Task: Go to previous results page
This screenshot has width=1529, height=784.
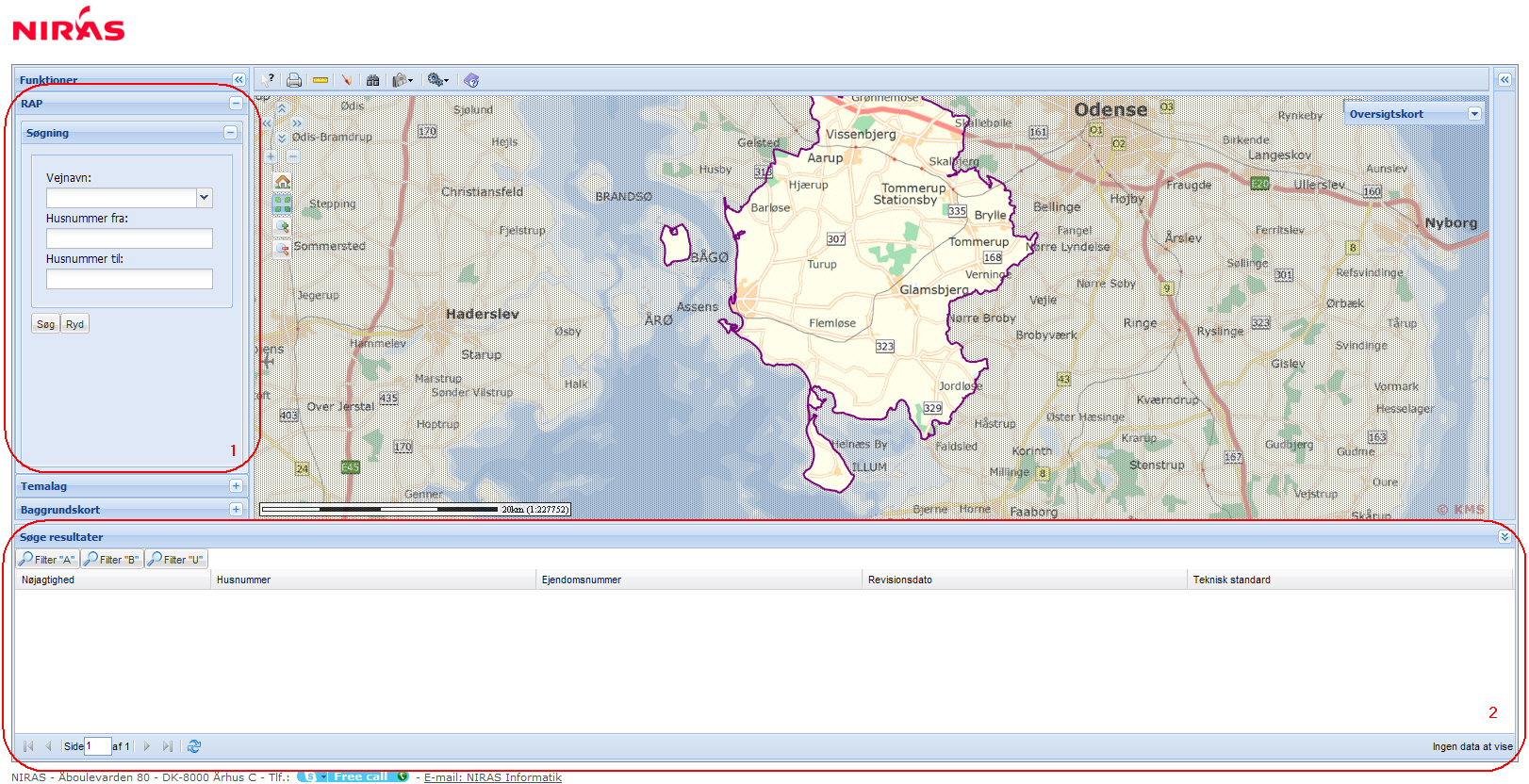Action: (48, 746)
